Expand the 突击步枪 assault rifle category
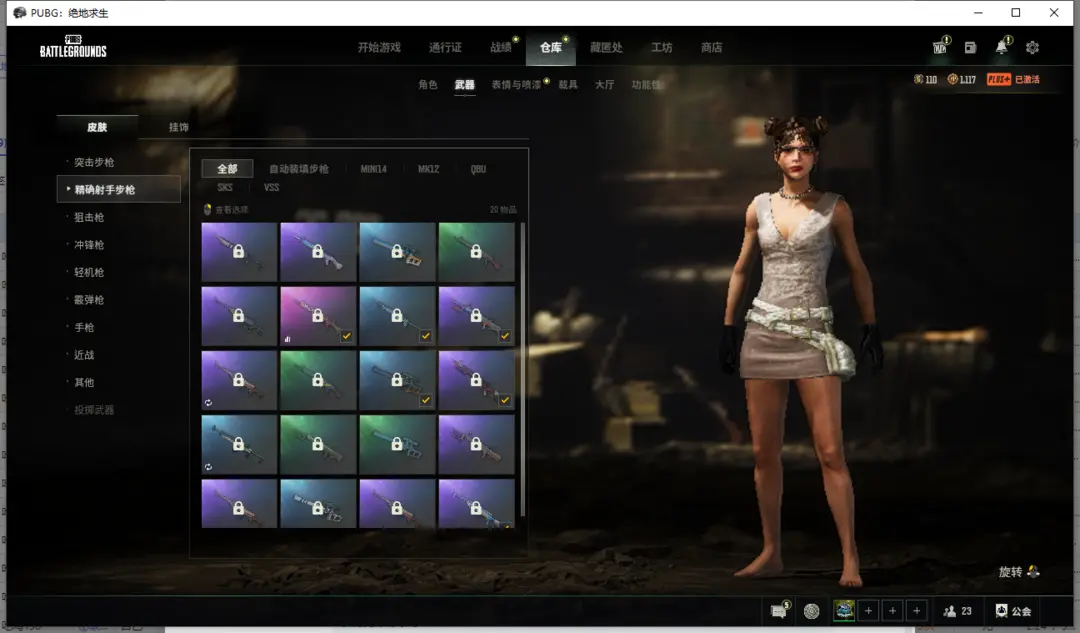This screenshot has height=633, width=1080. (95, 162)
